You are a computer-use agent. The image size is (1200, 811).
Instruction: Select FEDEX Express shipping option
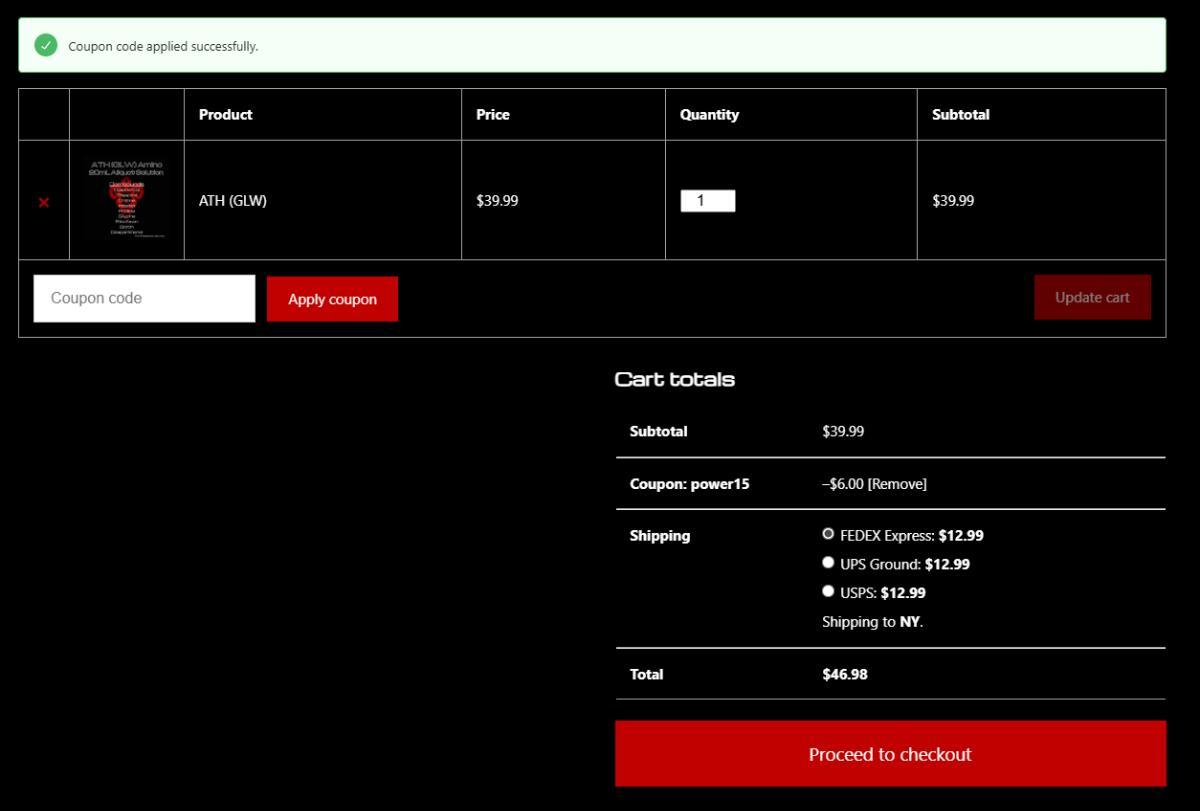tap(828, 534)
